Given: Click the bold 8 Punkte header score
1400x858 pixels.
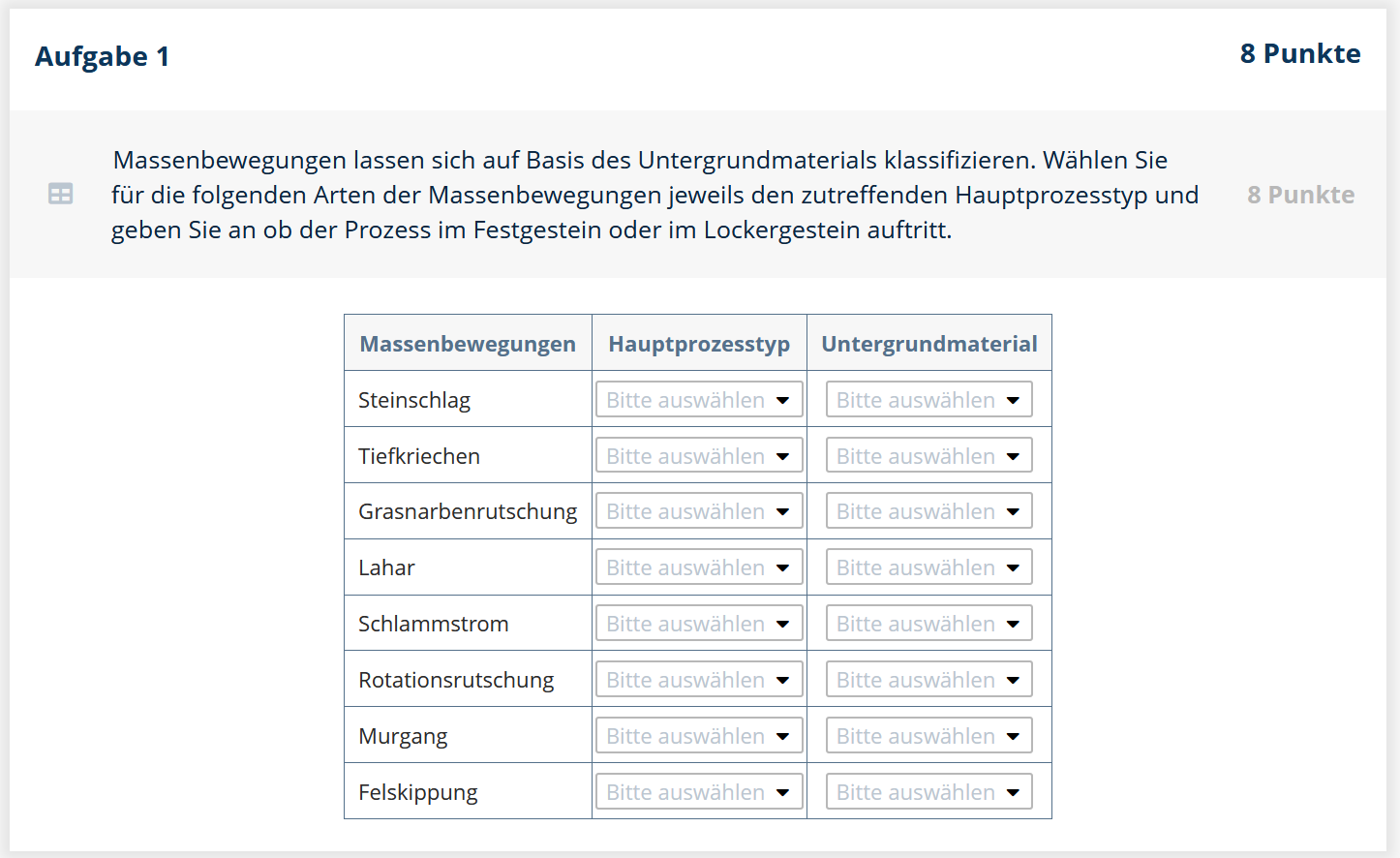Looking at the screenshot, I should [1300, 53].
